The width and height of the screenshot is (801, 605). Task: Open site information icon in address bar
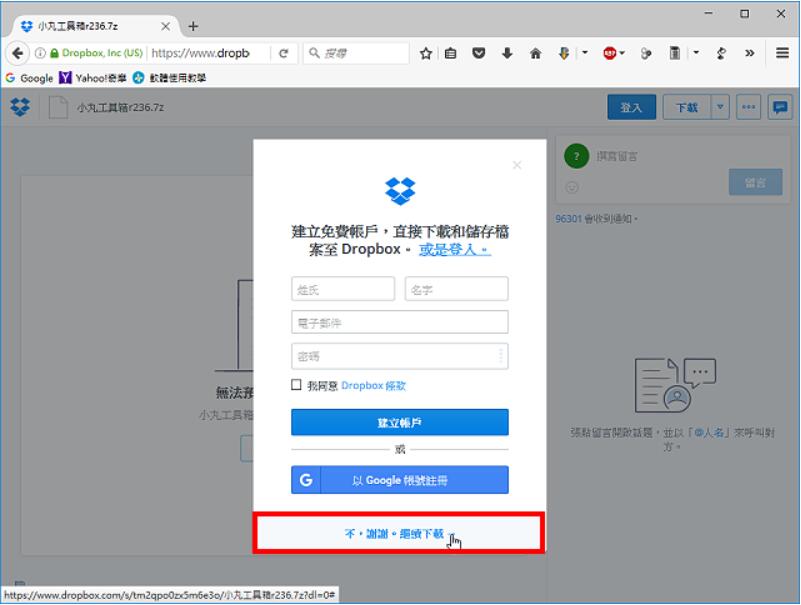40,53
